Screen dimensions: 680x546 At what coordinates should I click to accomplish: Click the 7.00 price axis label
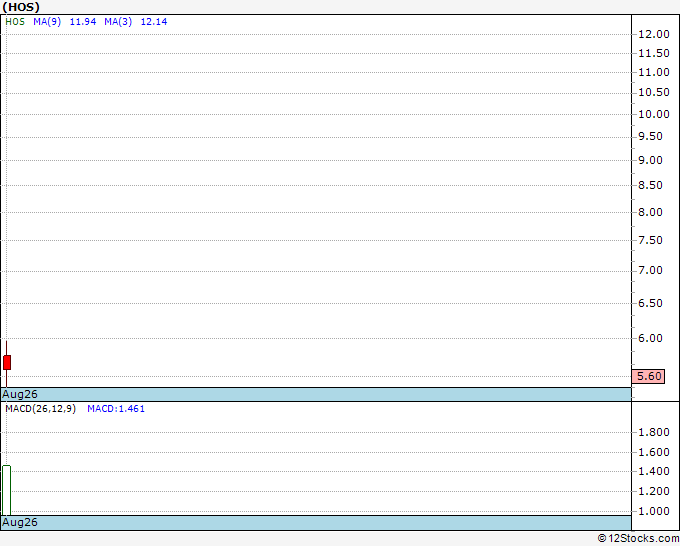point(651,271)
